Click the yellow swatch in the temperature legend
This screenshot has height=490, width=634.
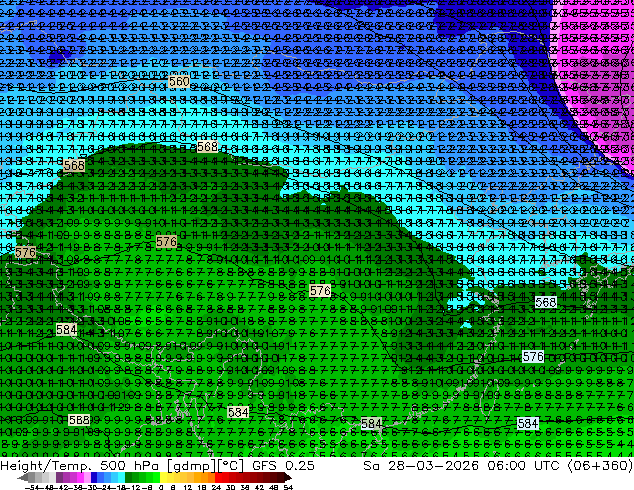tap(163, 479)
